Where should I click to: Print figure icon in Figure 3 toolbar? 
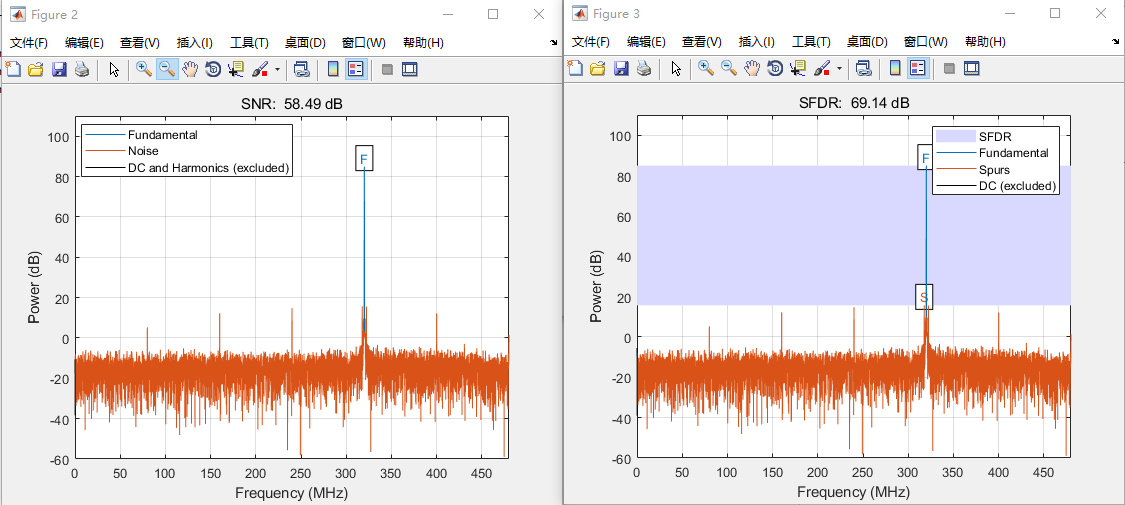click(x=644, y=69)
